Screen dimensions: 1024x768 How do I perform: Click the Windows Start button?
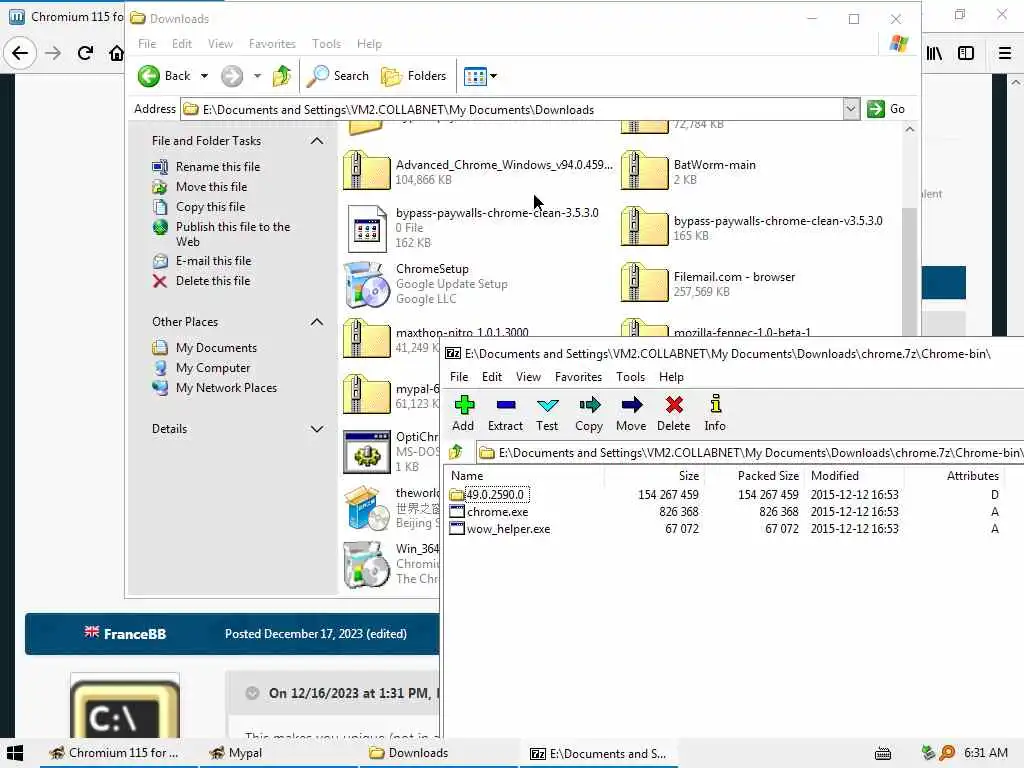(16, 753)
